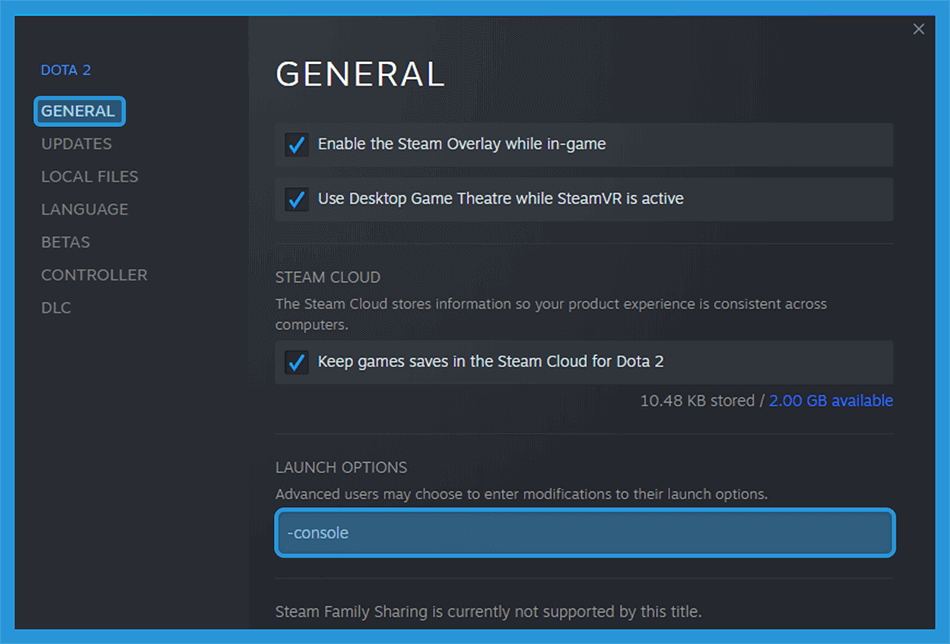Open the 2.00 GB available link
Viewport: 950px width, 644px height.
831,400
